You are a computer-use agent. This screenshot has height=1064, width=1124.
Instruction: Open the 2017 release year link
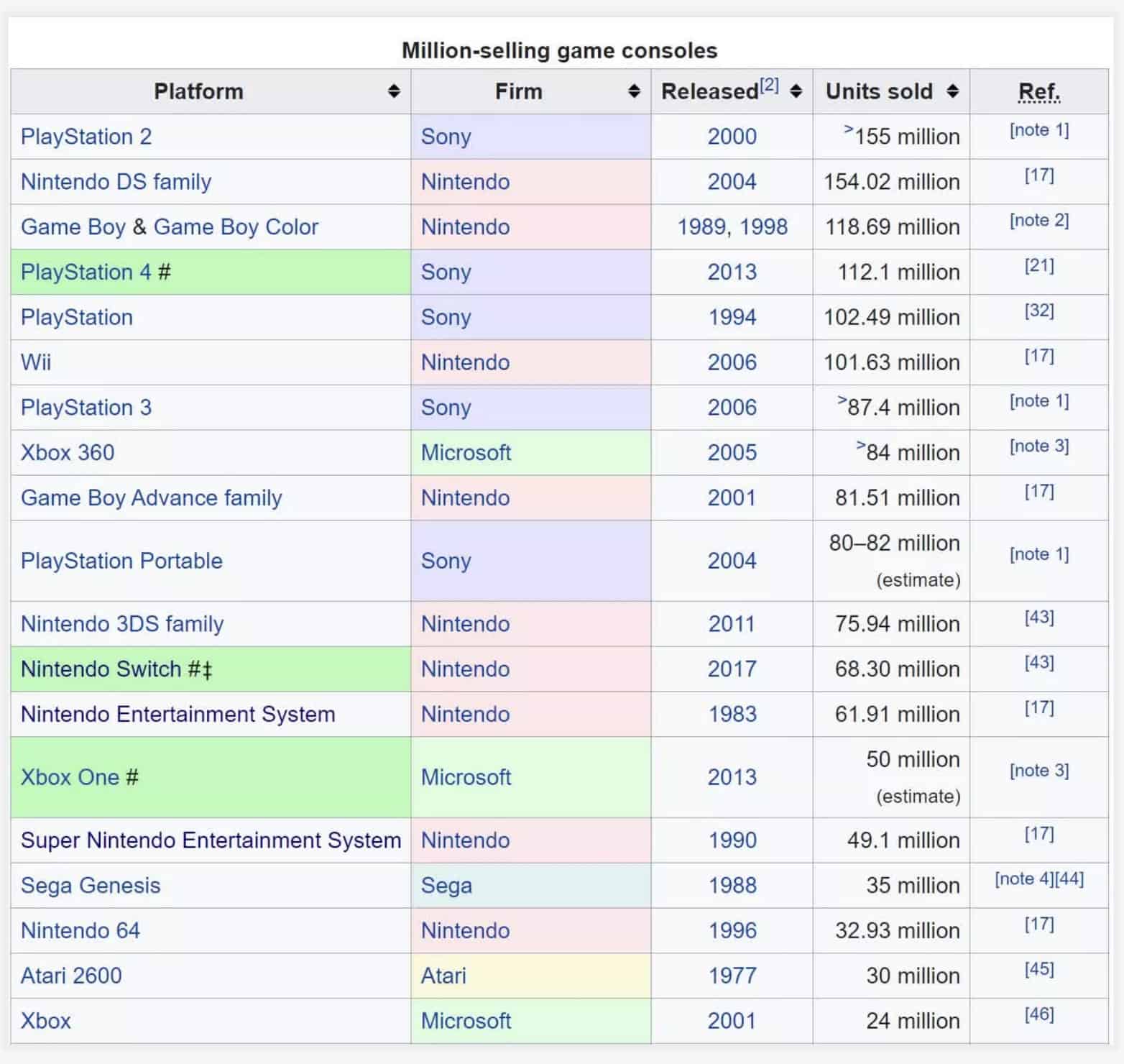coord(732,669)
